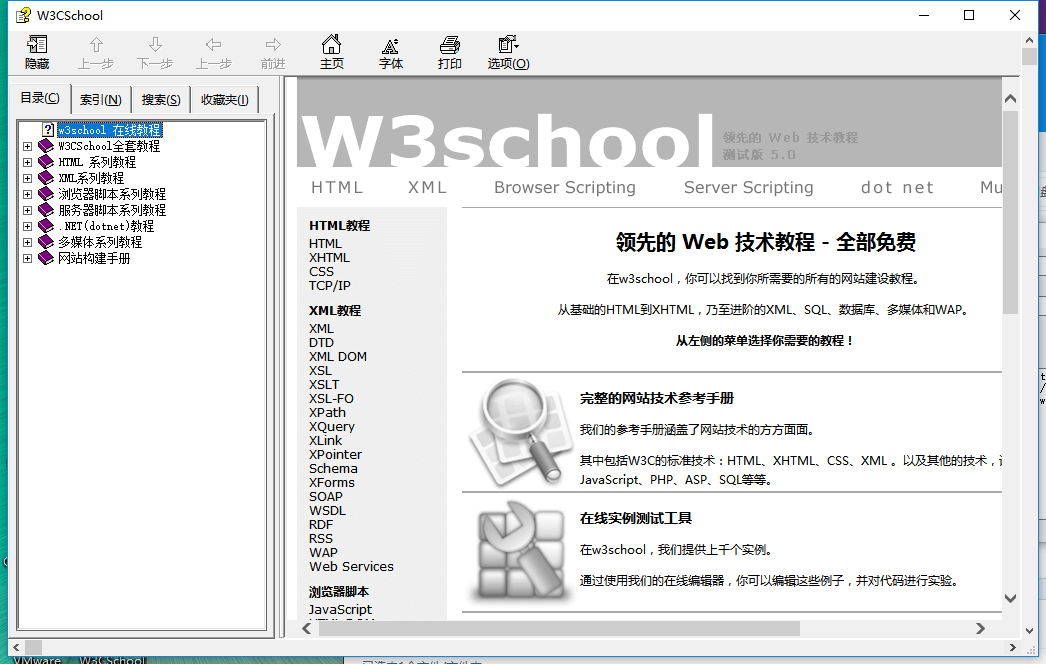Open the 收藏夹(I) tab
The width and height of the screenshot is (1046, 664).
pos(224,98)
